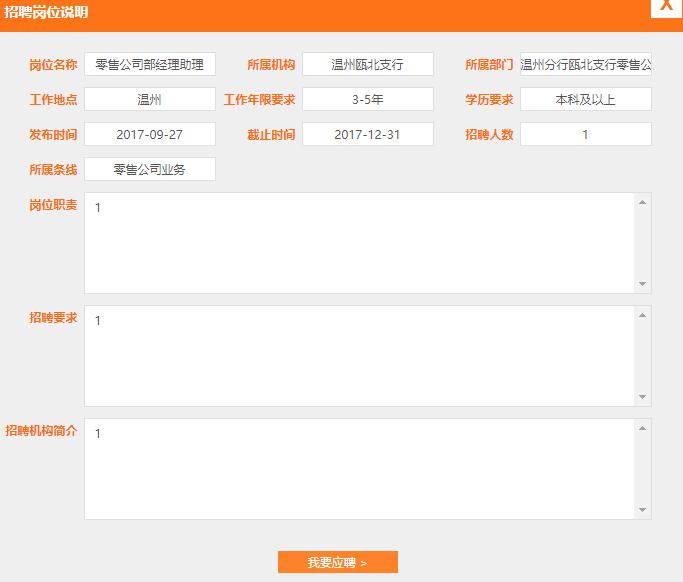The height and width of the screenshot is (582, 683).
Task: Click inside the 岗位职责 text area
Action: click(x=360, y=243)
